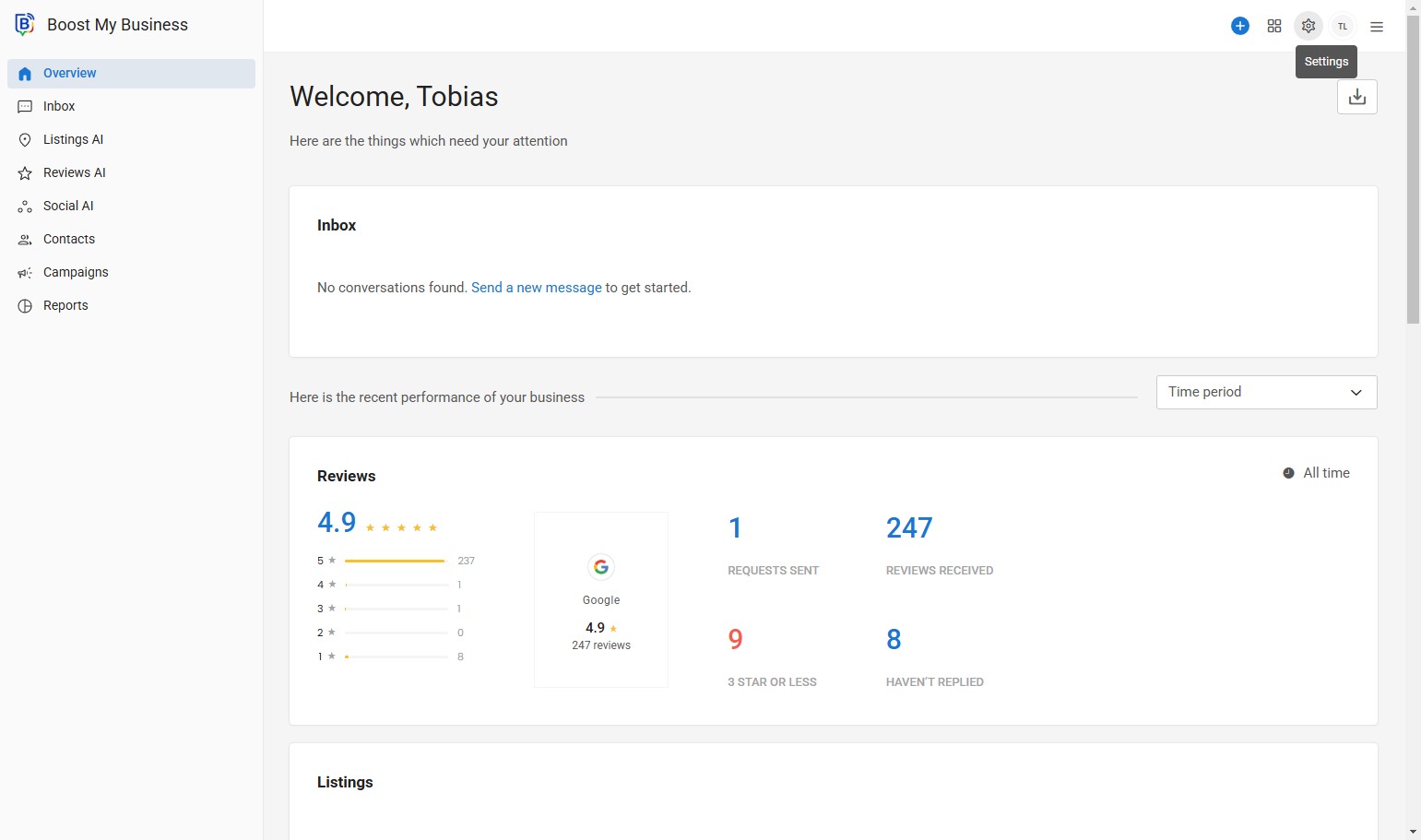Viewport: 1421px width, 840px height.
Task: Select Social AI in sidebar
Action: (68, 206)
